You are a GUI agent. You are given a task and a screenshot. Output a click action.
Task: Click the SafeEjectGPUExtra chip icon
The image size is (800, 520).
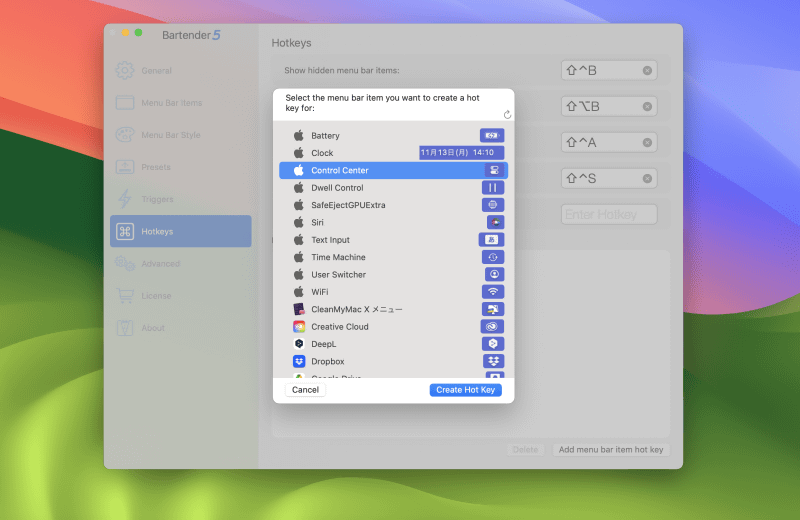click(x=493, y=205)
